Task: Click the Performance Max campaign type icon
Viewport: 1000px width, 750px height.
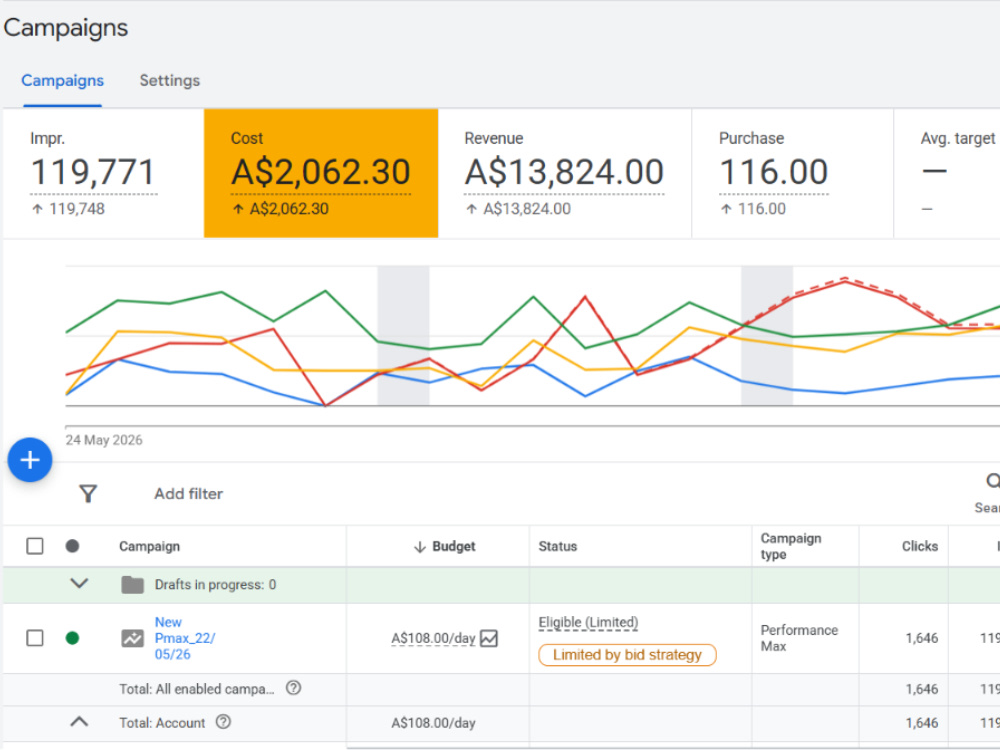Action: click(x=133, y=638)
